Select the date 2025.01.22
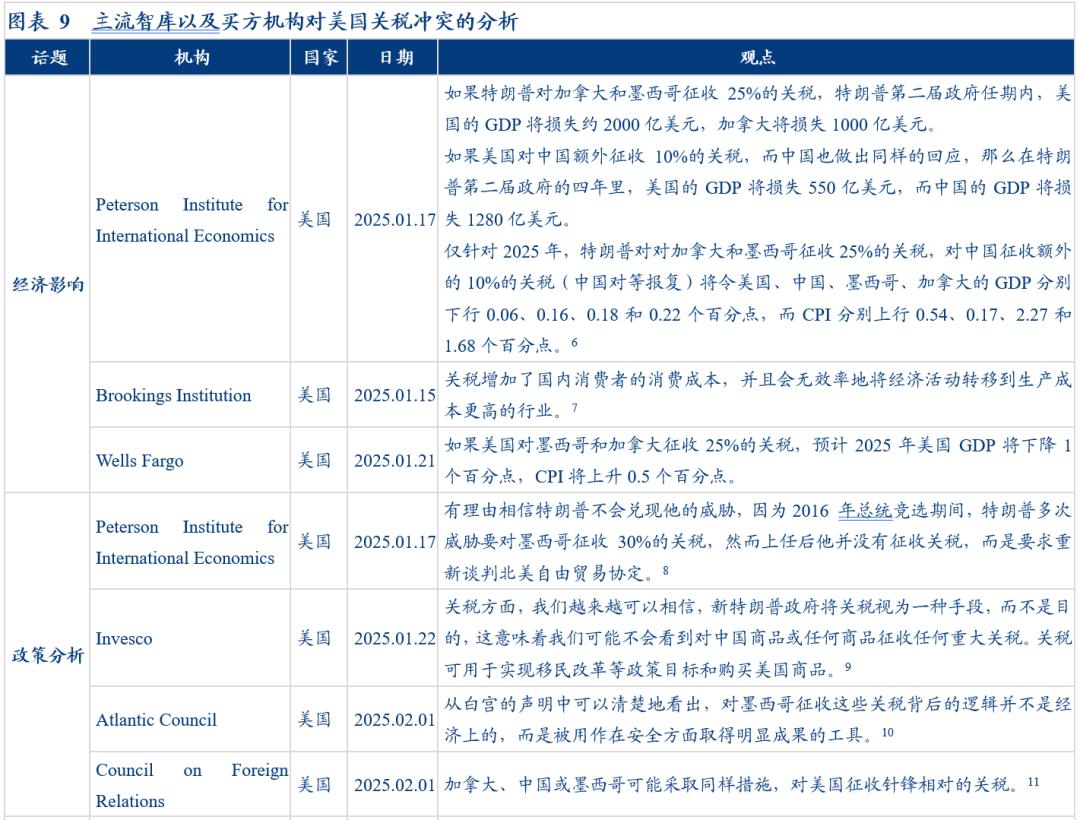This screenshot has width=1080, height=820. point(394,638)
